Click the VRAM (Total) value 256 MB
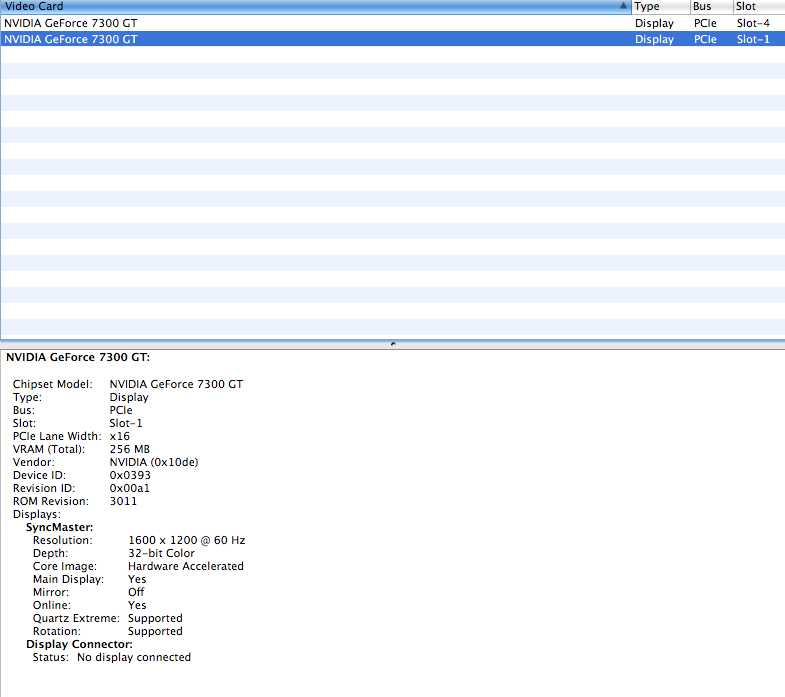Image resolution: width=785 pixels, height=697 pixels. (130, 449)
